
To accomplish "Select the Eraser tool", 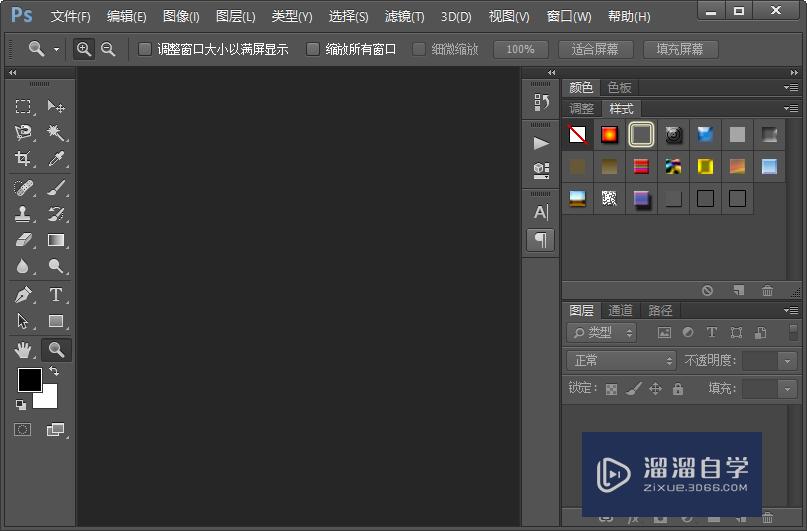I will [x=23, y=240].
